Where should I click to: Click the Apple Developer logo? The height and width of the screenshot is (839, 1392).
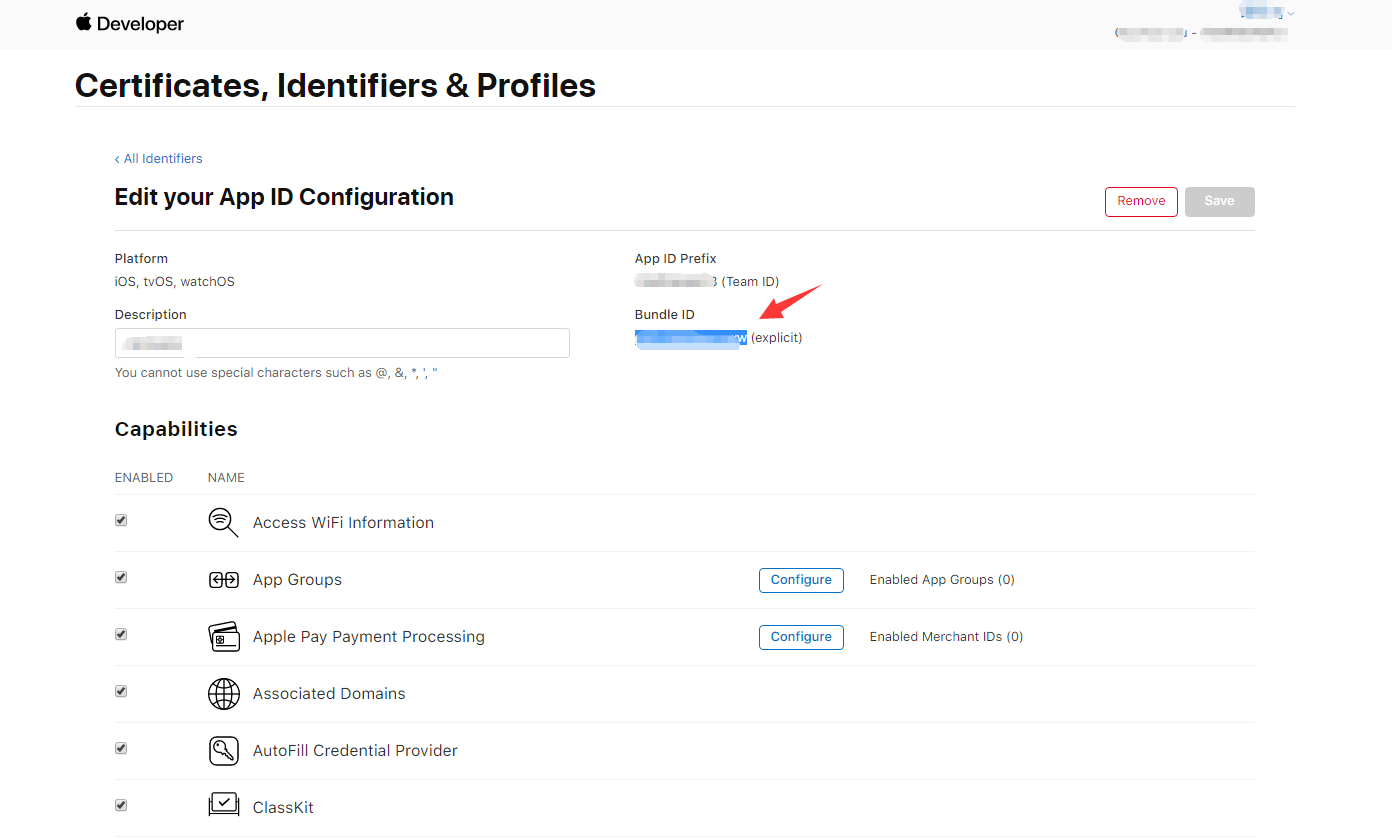tap(130, 23)
